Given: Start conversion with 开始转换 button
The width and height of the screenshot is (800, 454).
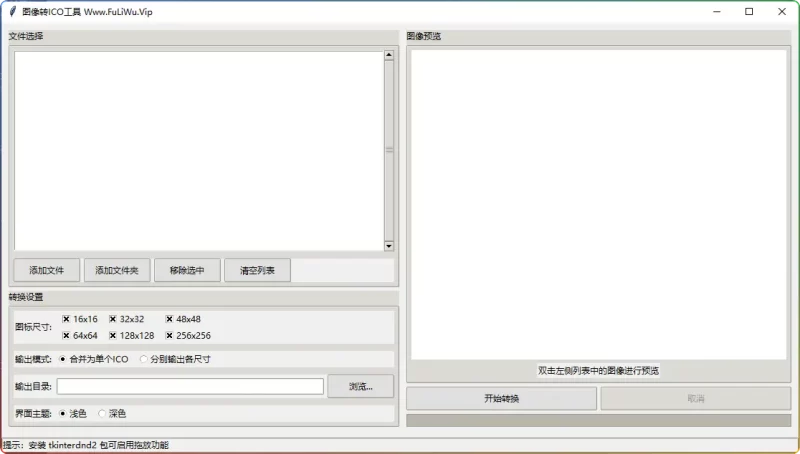Looking at the screenshot, I should point(501,398).
